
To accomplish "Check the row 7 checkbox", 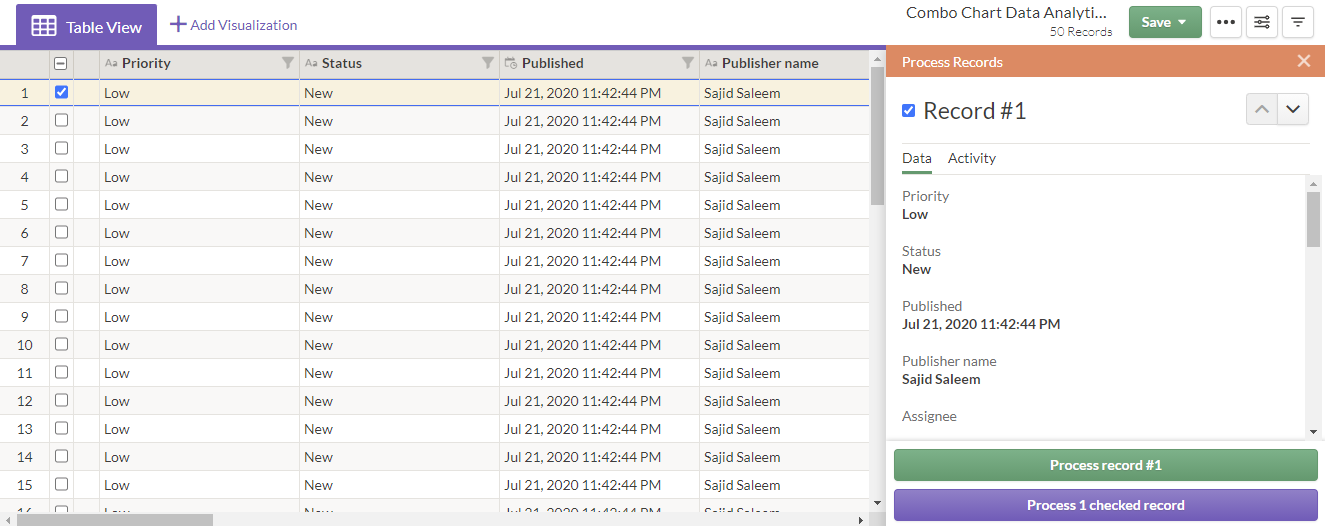I will click(61, 260).
